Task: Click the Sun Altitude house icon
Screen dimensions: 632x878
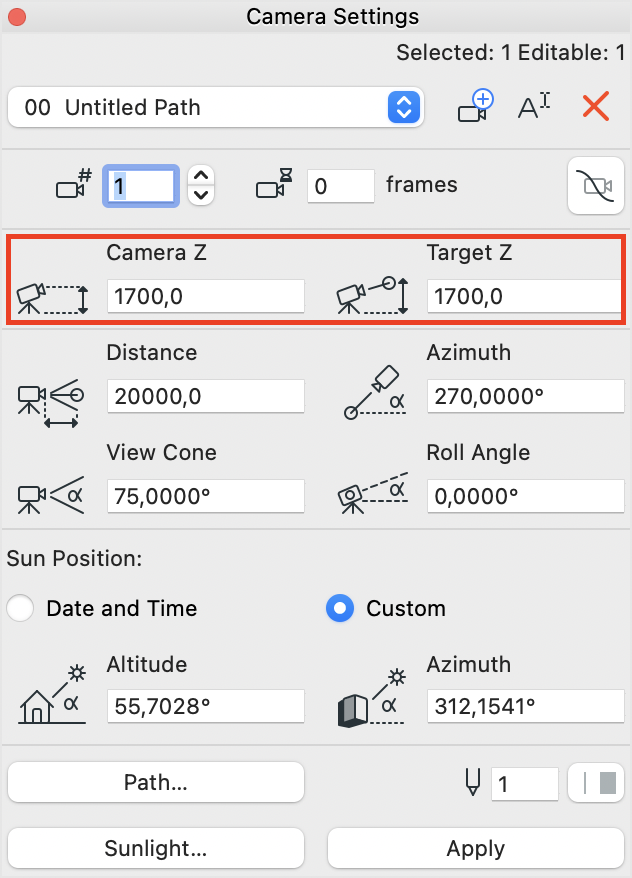Action: coord(52,696)
